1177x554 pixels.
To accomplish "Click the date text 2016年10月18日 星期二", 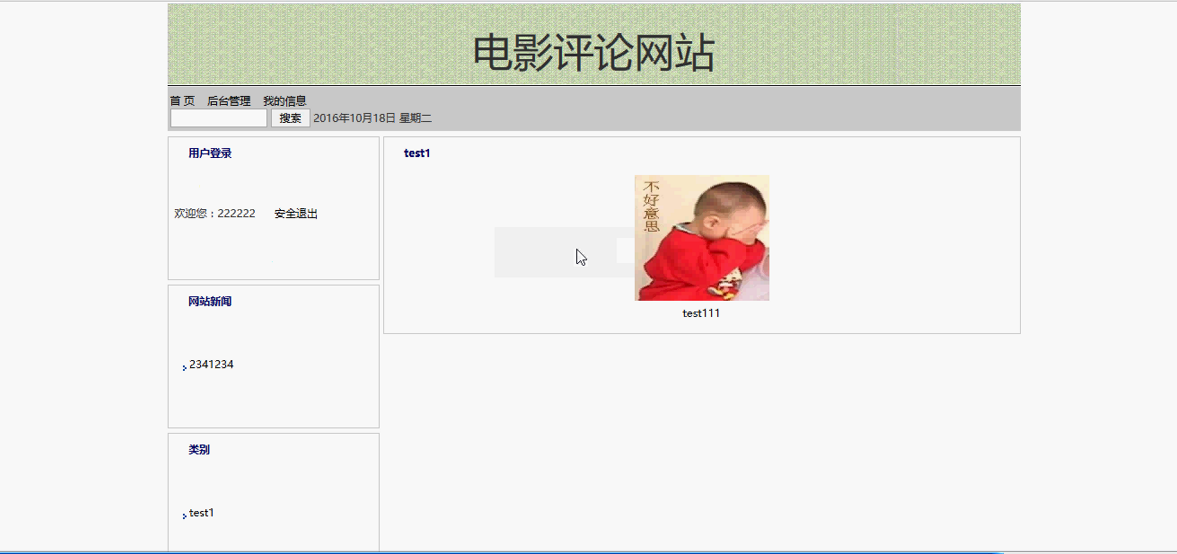I will tap(372, 118).
